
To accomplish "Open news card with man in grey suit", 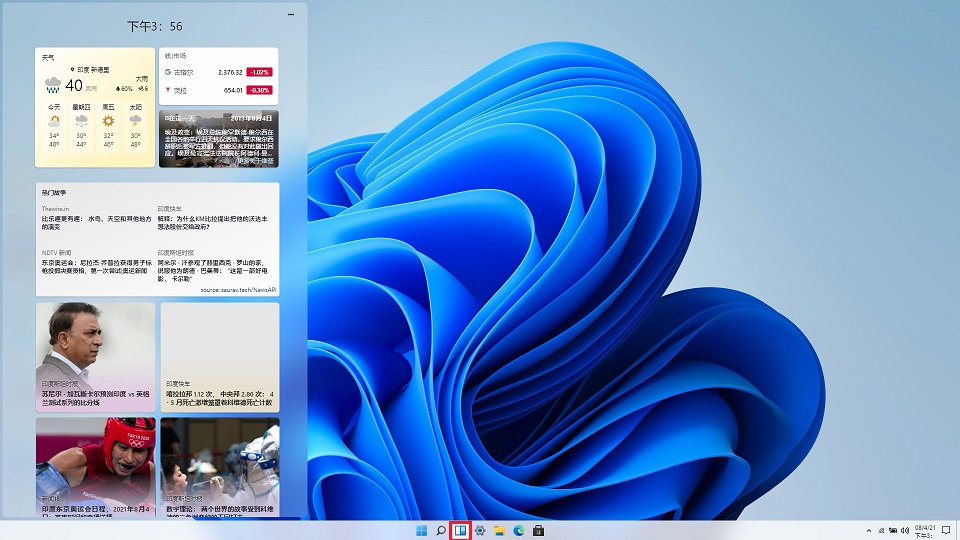I will [x=96, y=357].
